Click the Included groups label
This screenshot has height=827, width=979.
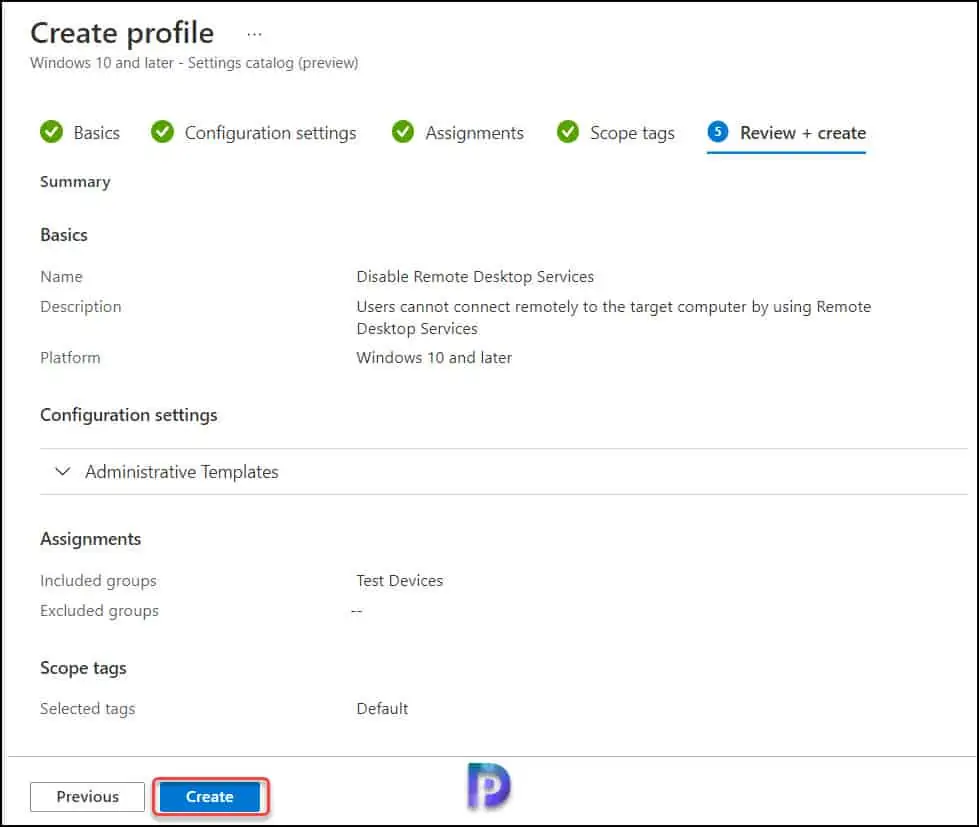click(98, 580)
